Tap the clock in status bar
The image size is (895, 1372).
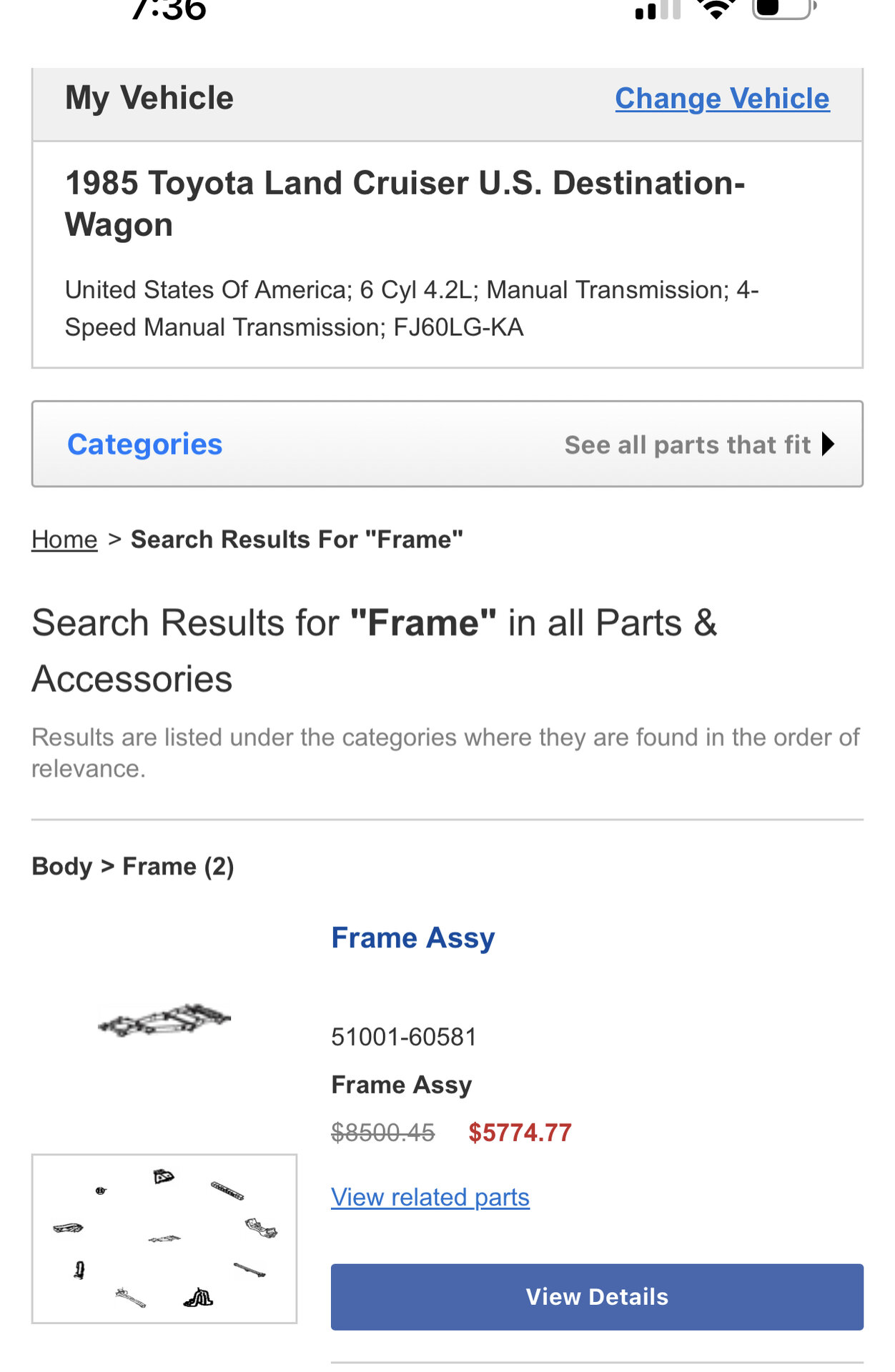(x=169, y=10)
